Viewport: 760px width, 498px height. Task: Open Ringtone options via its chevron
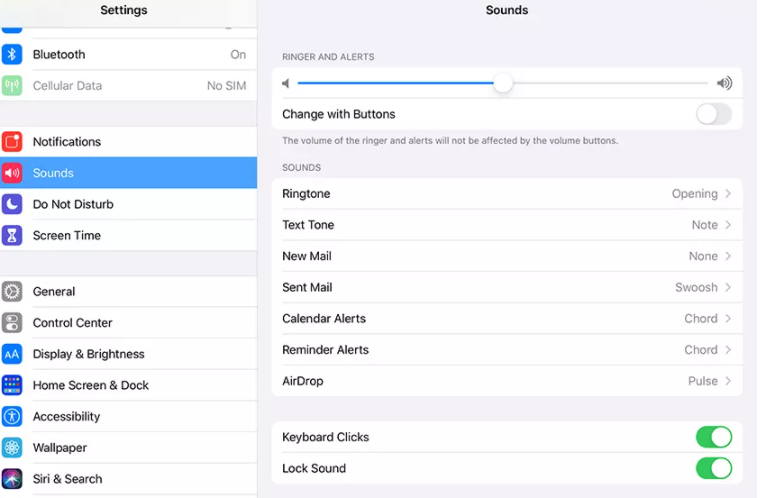coord(728,193)
